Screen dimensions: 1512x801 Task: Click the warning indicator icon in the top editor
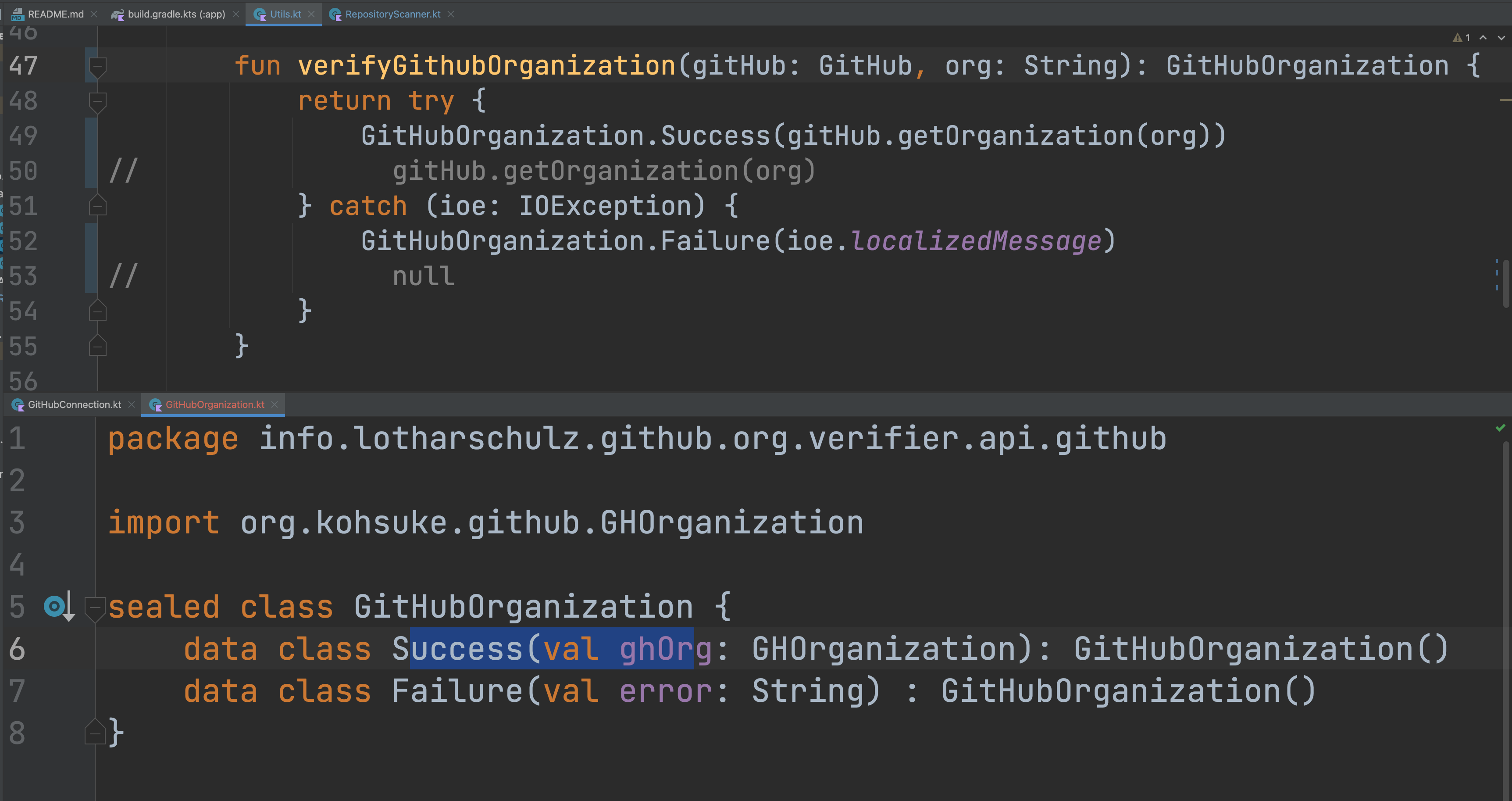coord(1458,38)
